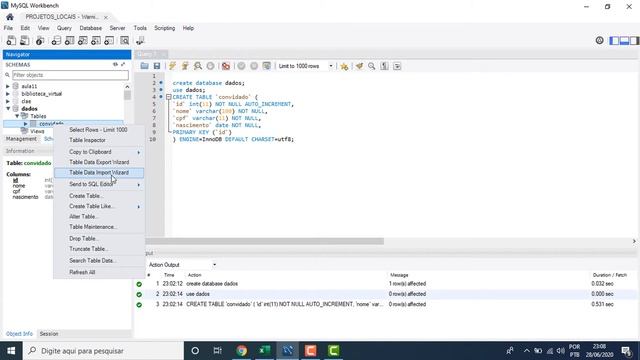Click the schema tree vertical scrollbar
640x360 pixels.
tap(127, 95)
